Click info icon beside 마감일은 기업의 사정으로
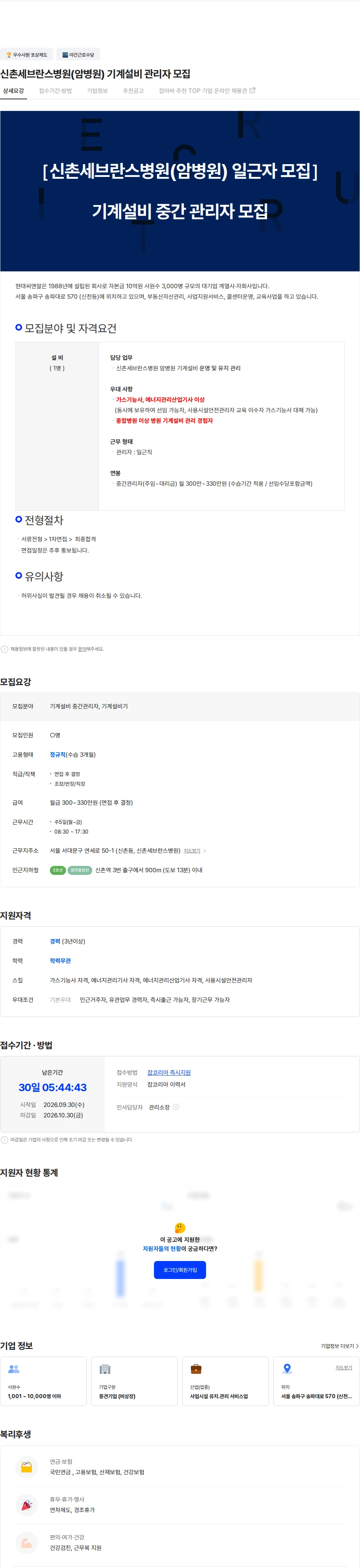 coord(5,1140)
